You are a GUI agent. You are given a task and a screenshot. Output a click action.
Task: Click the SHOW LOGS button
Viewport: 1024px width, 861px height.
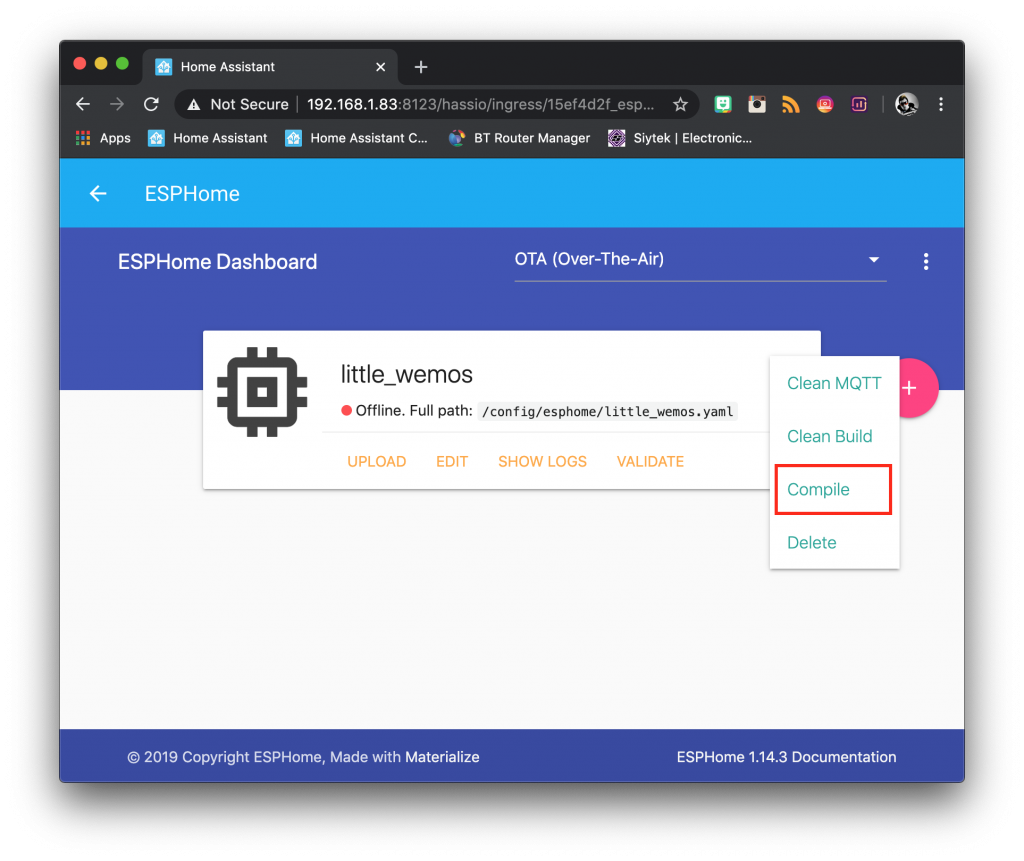[542, 461]
